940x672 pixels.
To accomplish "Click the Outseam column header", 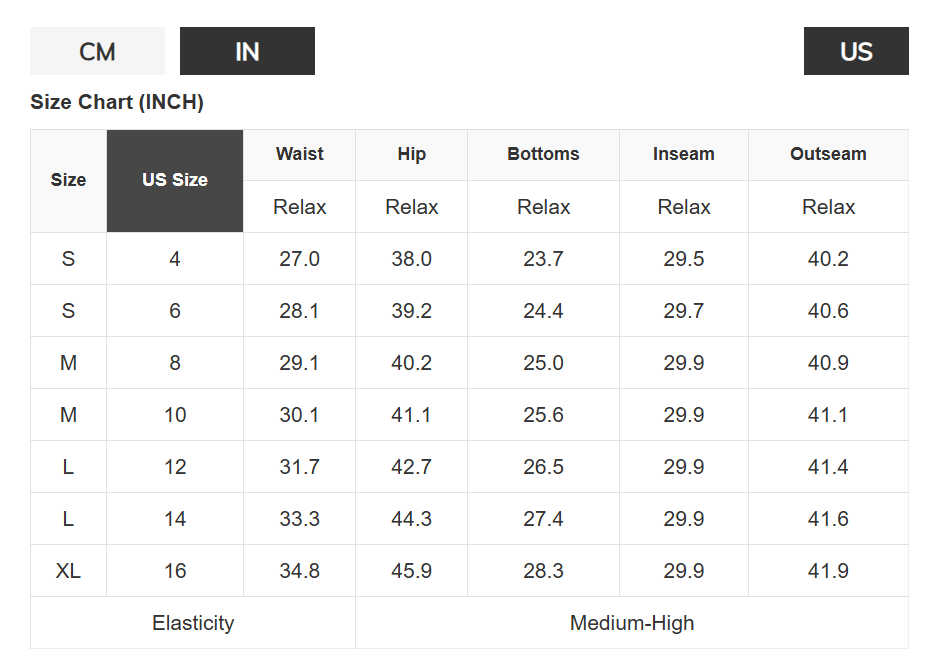I will pos(828,154).
